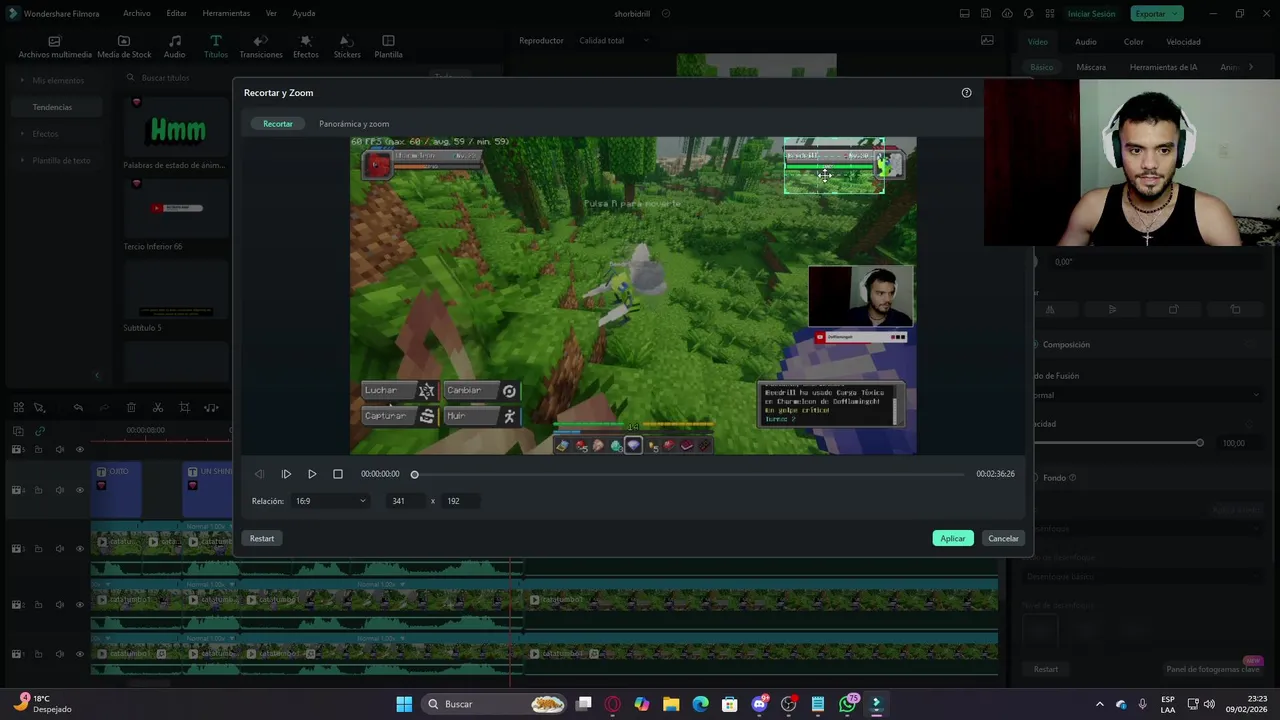Open the Calidad total dropdown
This screenshot has width=1280, height=720.
[614, 41]
